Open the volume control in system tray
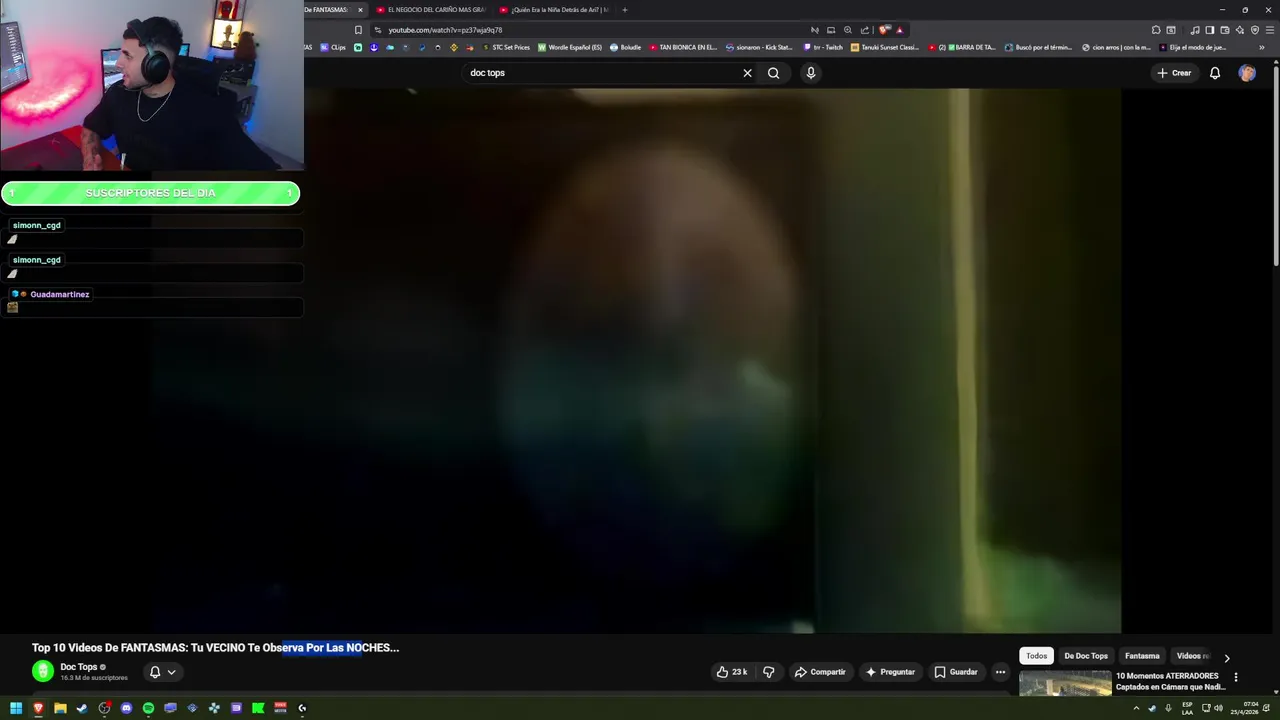1280x720 pixels. pos(1218,708)
